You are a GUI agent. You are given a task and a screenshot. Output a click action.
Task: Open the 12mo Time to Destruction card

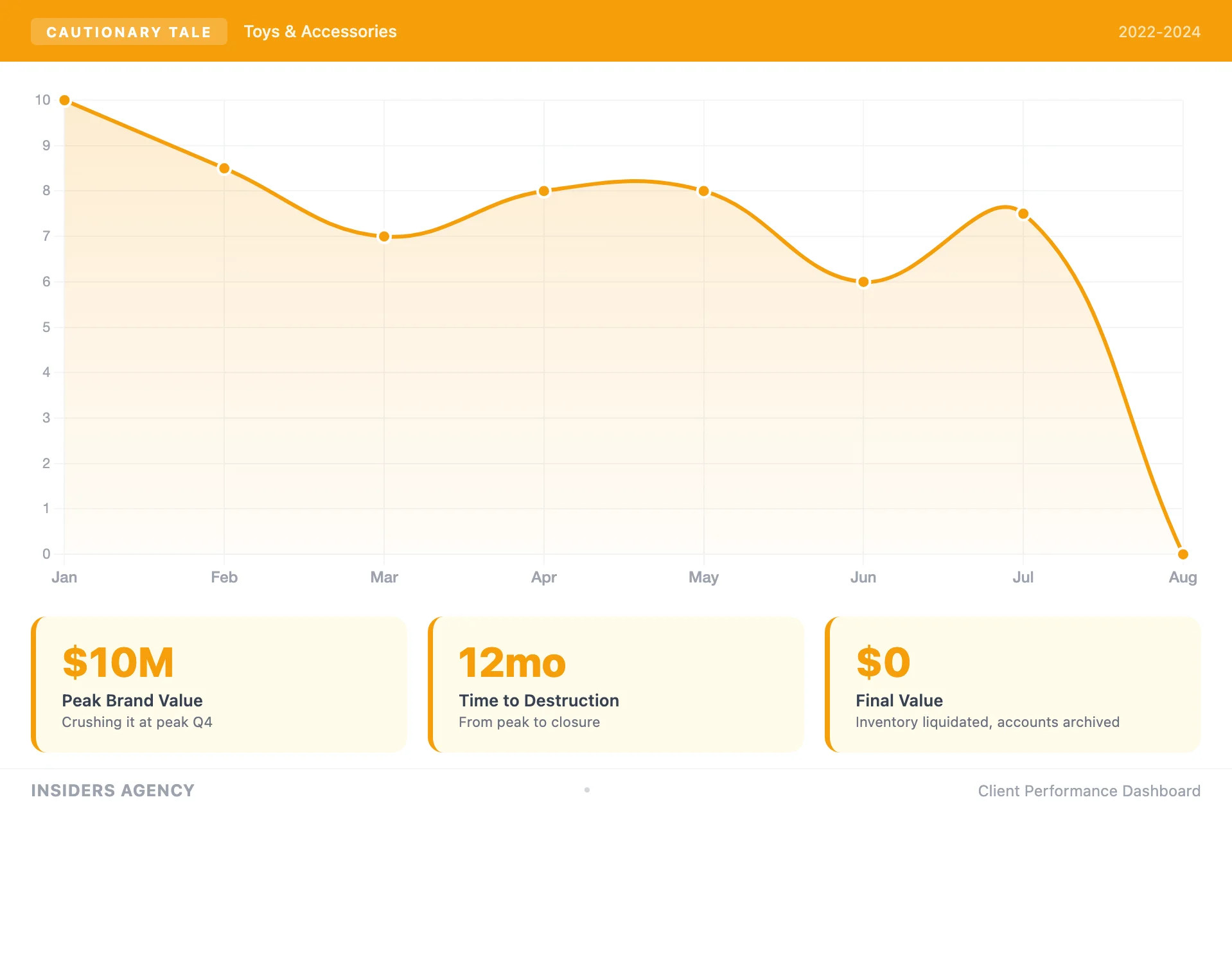(x=616, y=685)
